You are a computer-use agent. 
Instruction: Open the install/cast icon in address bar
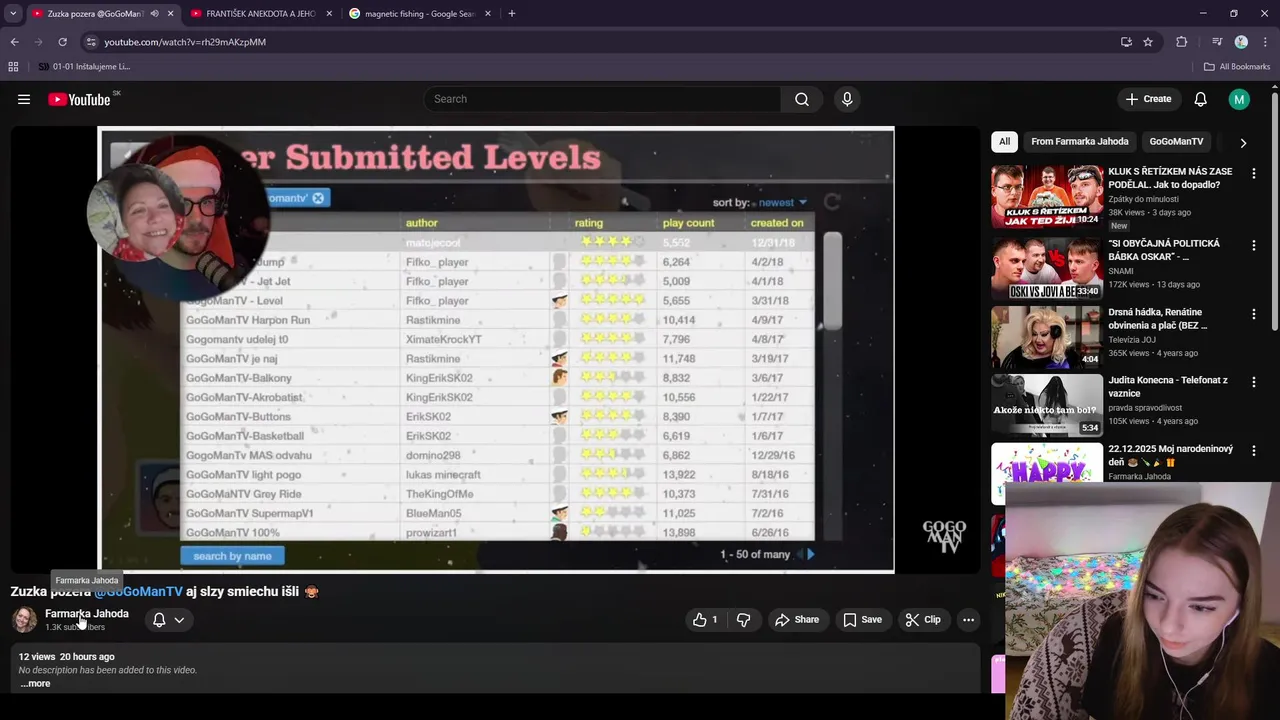click(x=1126, y=42)
